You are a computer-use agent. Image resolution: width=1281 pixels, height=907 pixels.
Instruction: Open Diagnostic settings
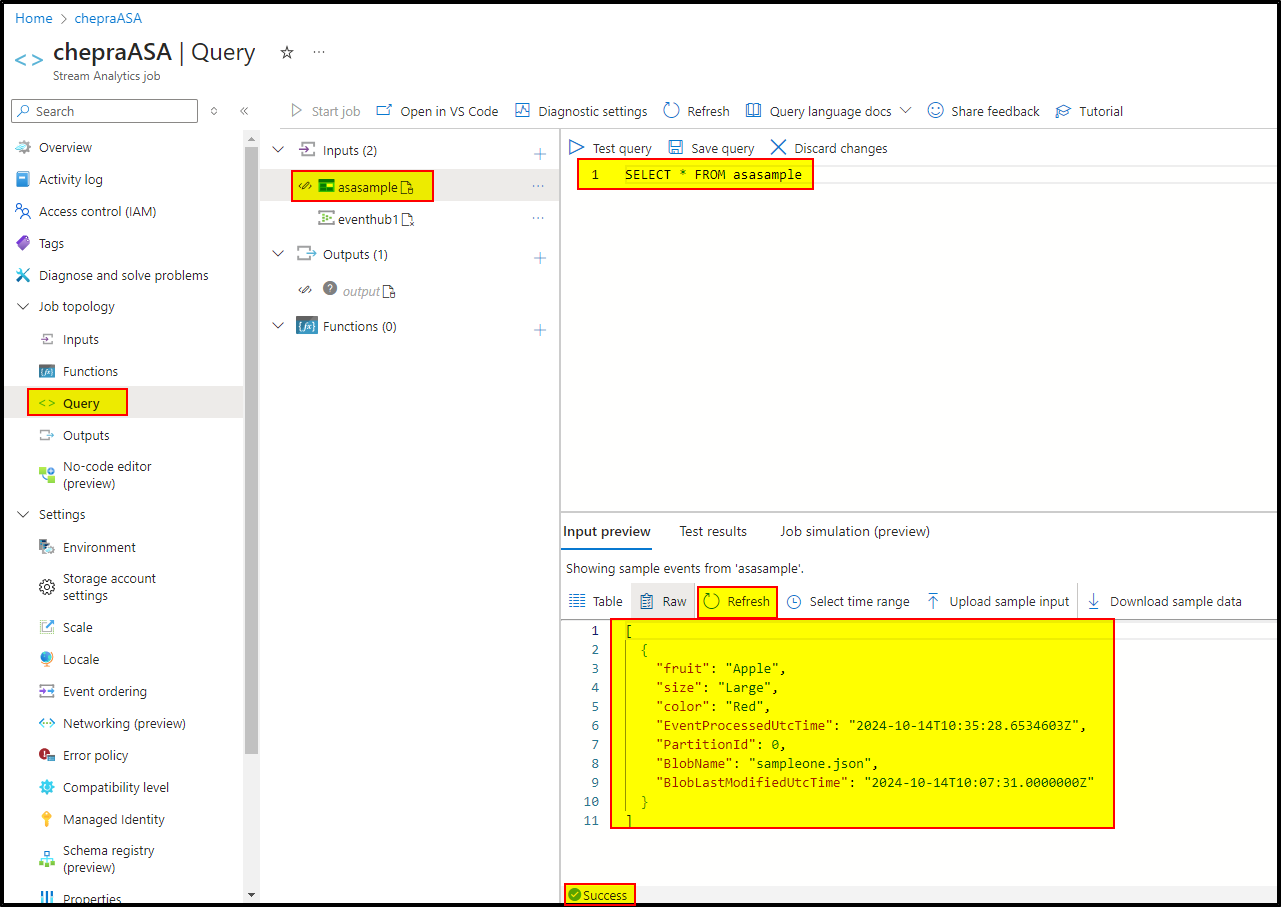pos(580,111)
